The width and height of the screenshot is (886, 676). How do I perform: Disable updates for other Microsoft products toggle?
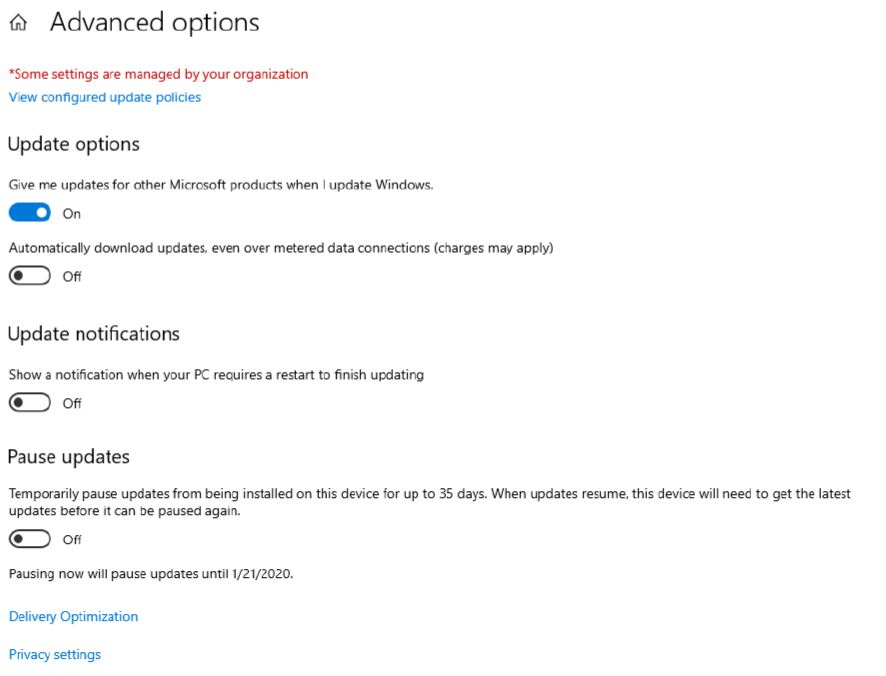(x=29, y=213)
